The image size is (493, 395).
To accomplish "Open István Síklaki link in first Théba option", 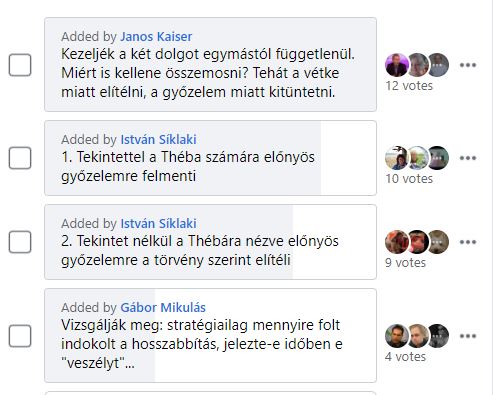I will [158, 139].
